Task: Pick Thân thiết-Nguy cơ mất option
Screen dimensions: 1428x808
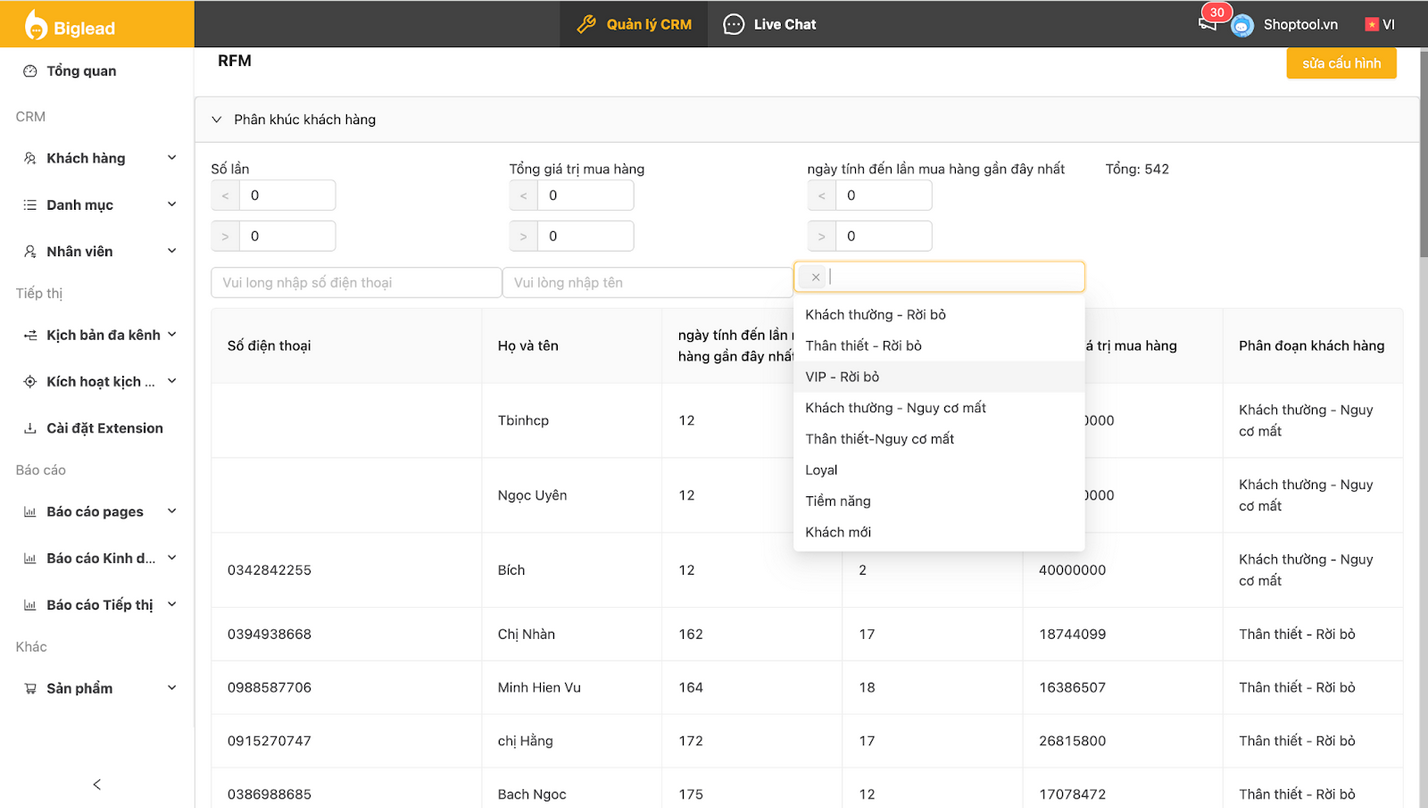Action: pos(939,438)
